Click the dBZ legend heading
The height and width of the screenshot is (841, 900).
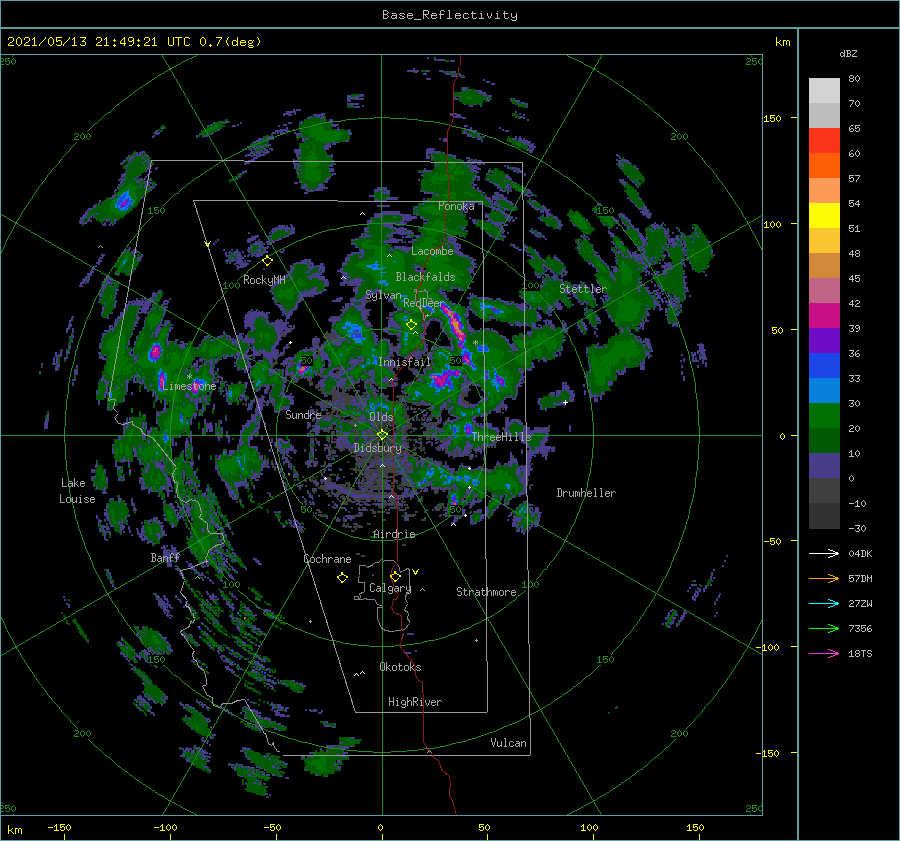(x=848, y=54)
